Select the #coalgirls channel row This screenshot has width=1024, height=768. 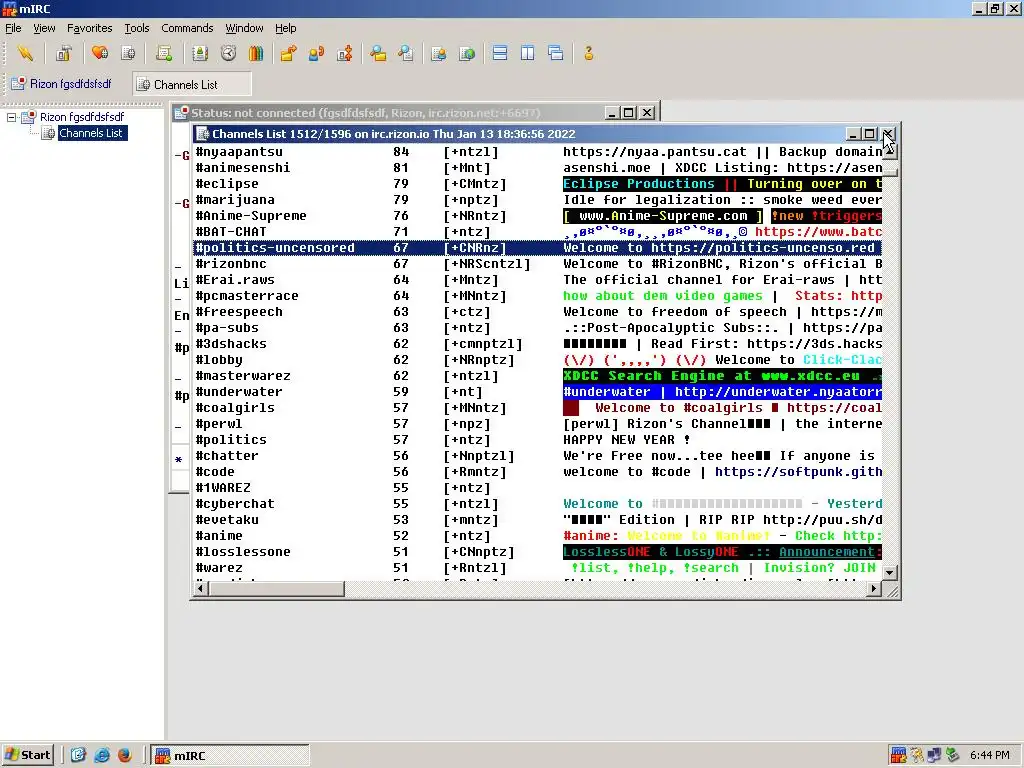(538, 408)
